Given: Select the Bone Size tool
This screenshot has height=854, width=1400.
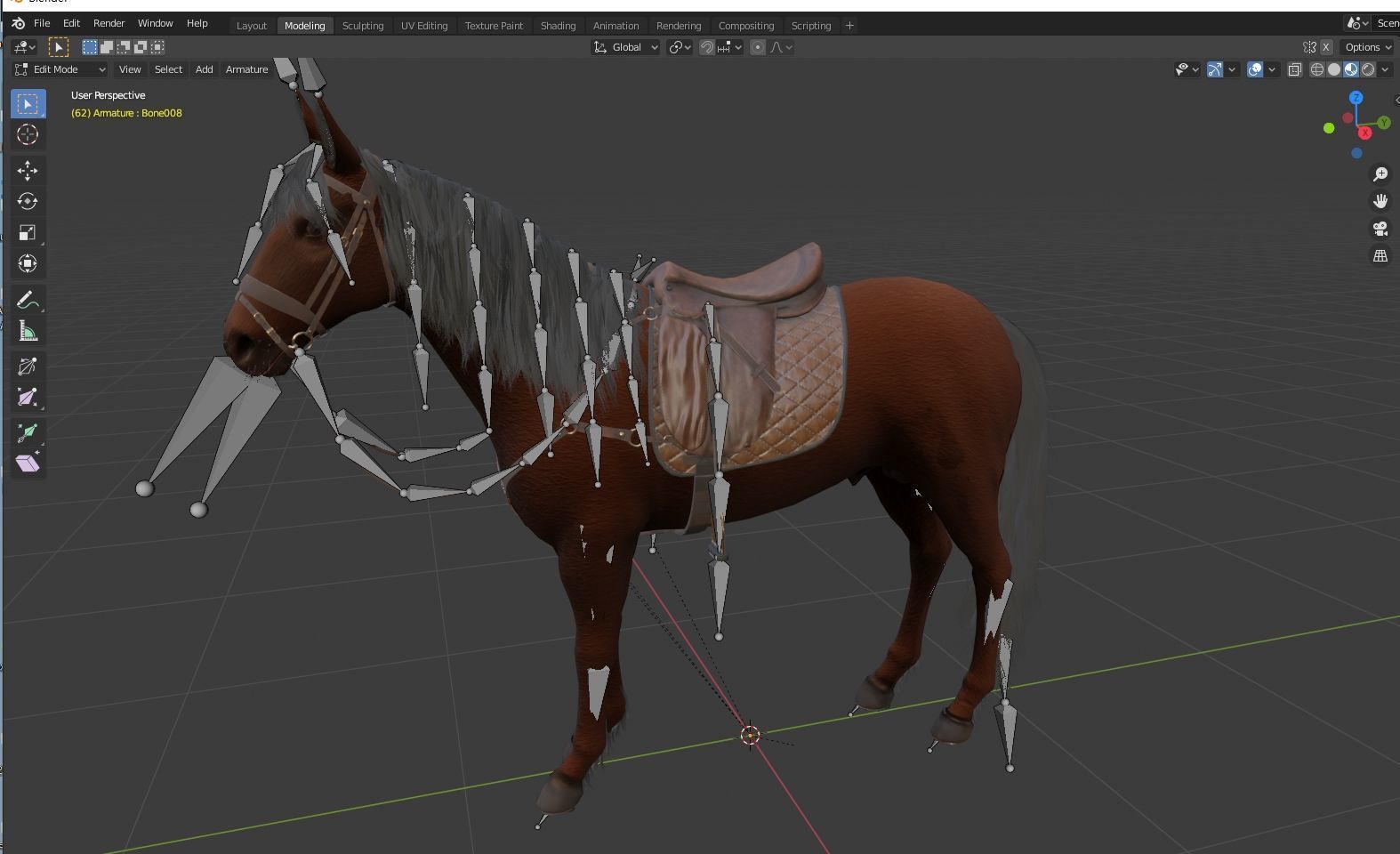Looking at the screenshot, I should [x=28, y=397].
